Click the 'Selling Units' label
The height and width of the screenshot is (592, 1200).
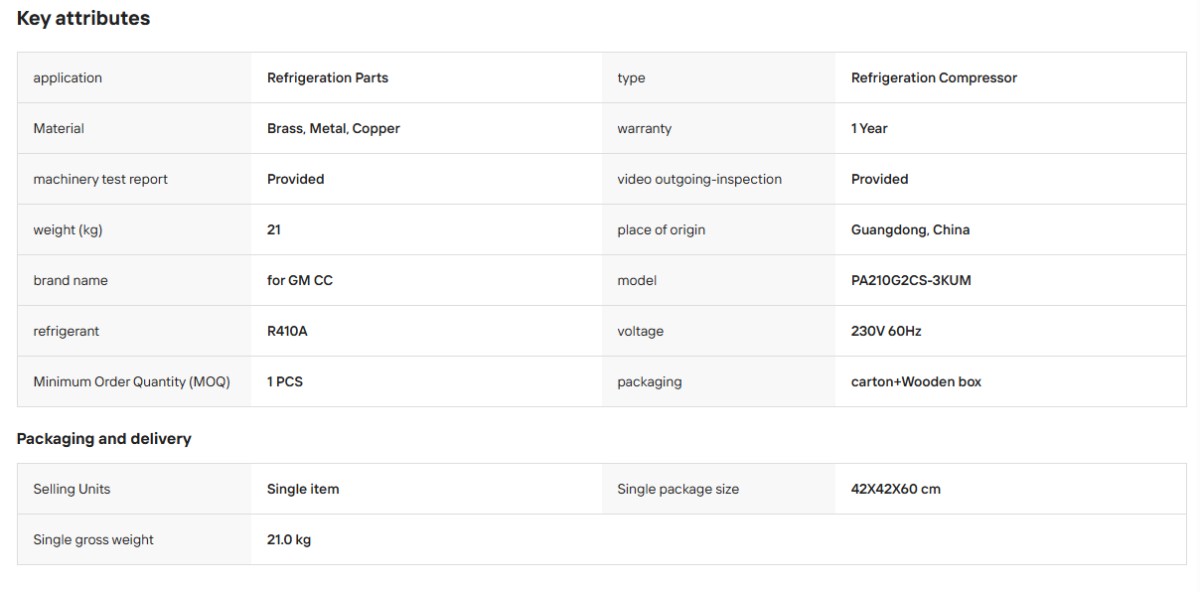(x=72, y=489)
